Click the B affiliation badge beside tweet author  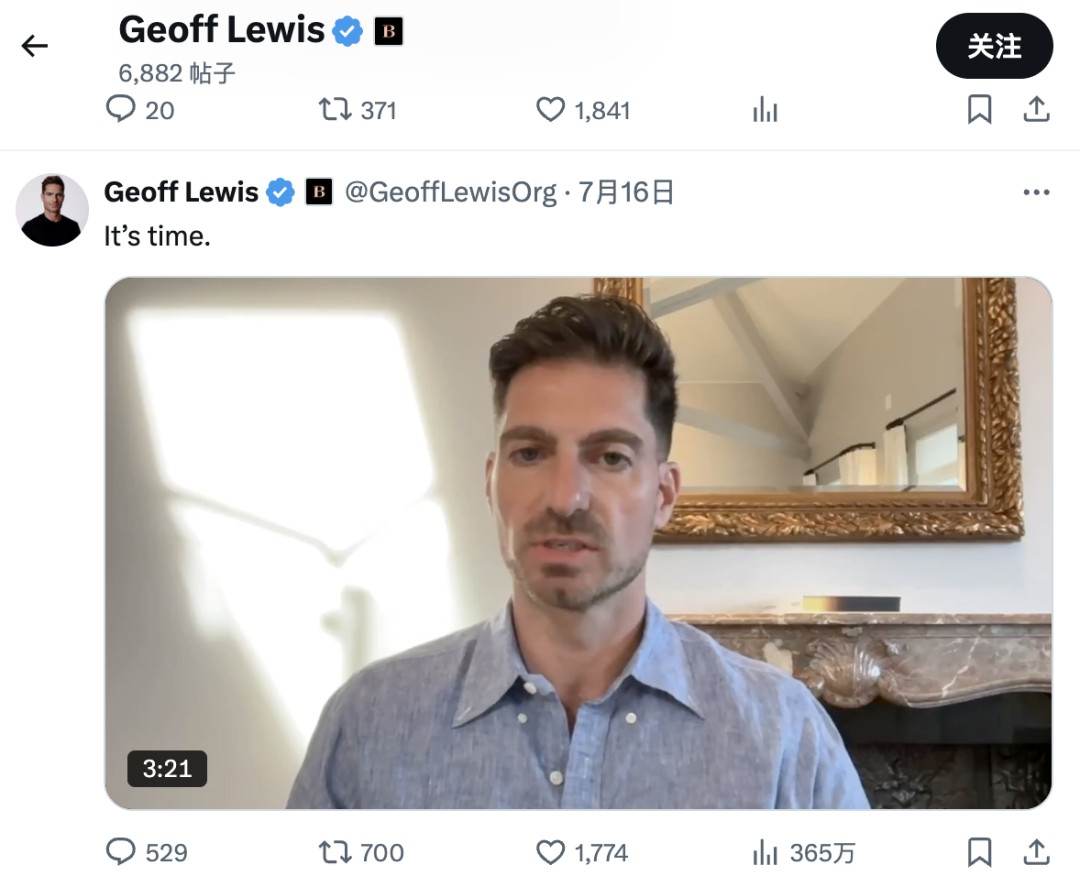point(318,192)
